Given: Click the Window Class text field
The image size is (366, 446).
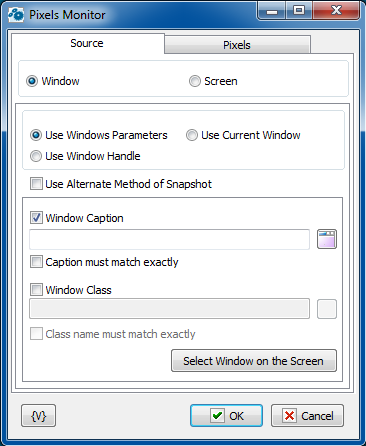Looking at the screenshot, I should tap(169, 309).
